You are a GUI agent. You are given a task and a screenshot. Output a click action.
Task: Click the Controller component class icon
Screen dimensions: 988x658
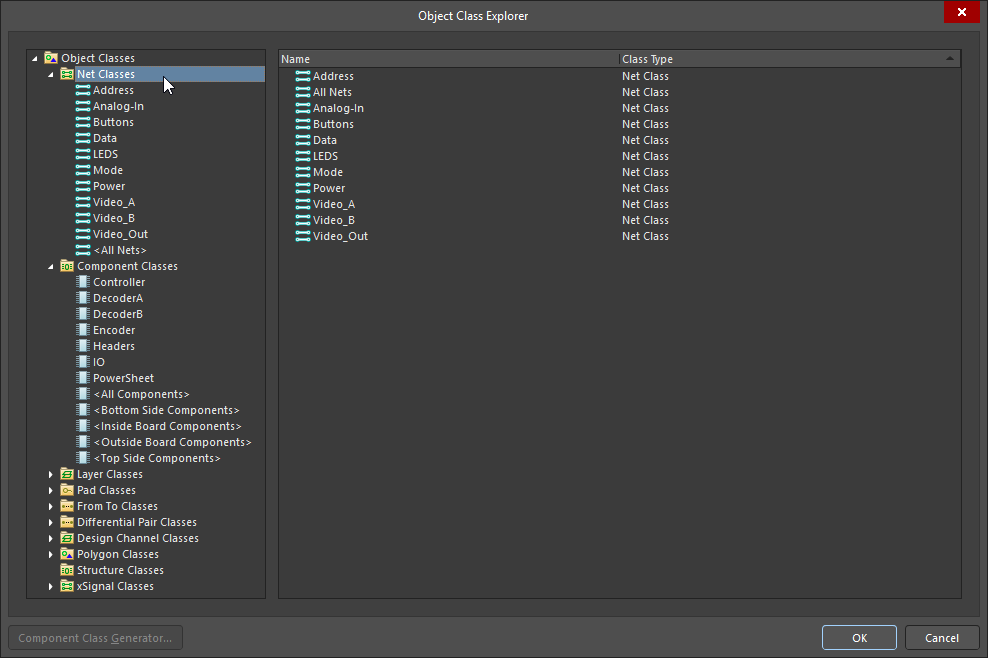point(83,282)
